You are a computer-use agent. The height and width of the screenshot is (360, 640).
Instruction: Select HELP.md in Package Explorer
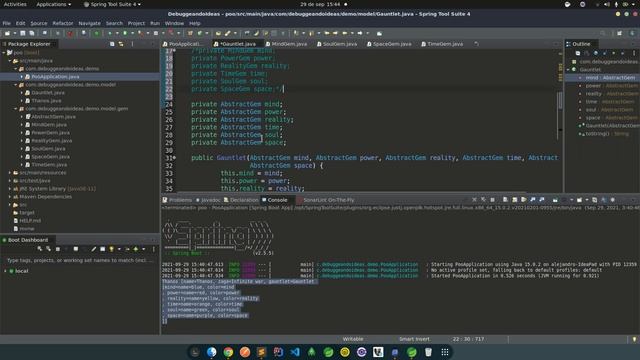[x=29, y=221]
